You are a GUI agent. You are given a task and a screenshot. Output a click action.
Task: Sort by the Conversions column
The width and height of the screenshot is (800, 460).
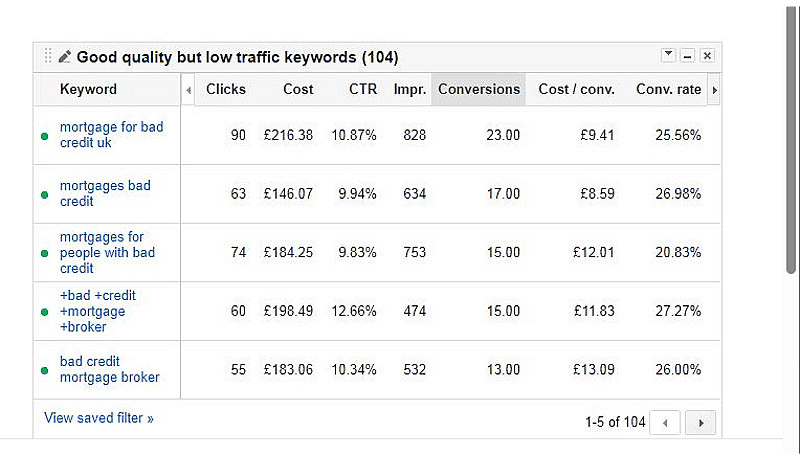[x=479, y=89]
